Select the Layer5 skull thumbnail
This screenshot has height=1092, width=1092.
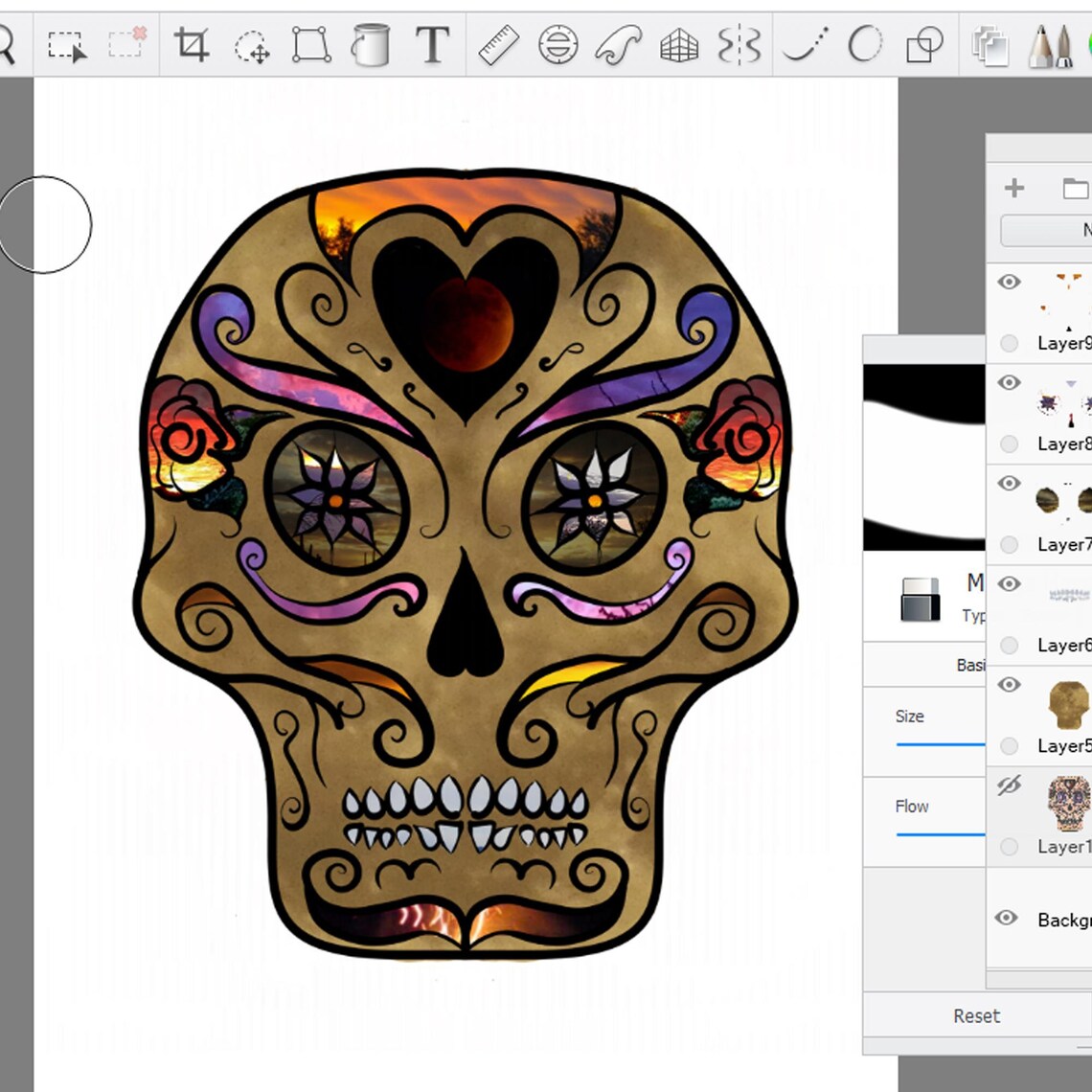pos(1066,704)
